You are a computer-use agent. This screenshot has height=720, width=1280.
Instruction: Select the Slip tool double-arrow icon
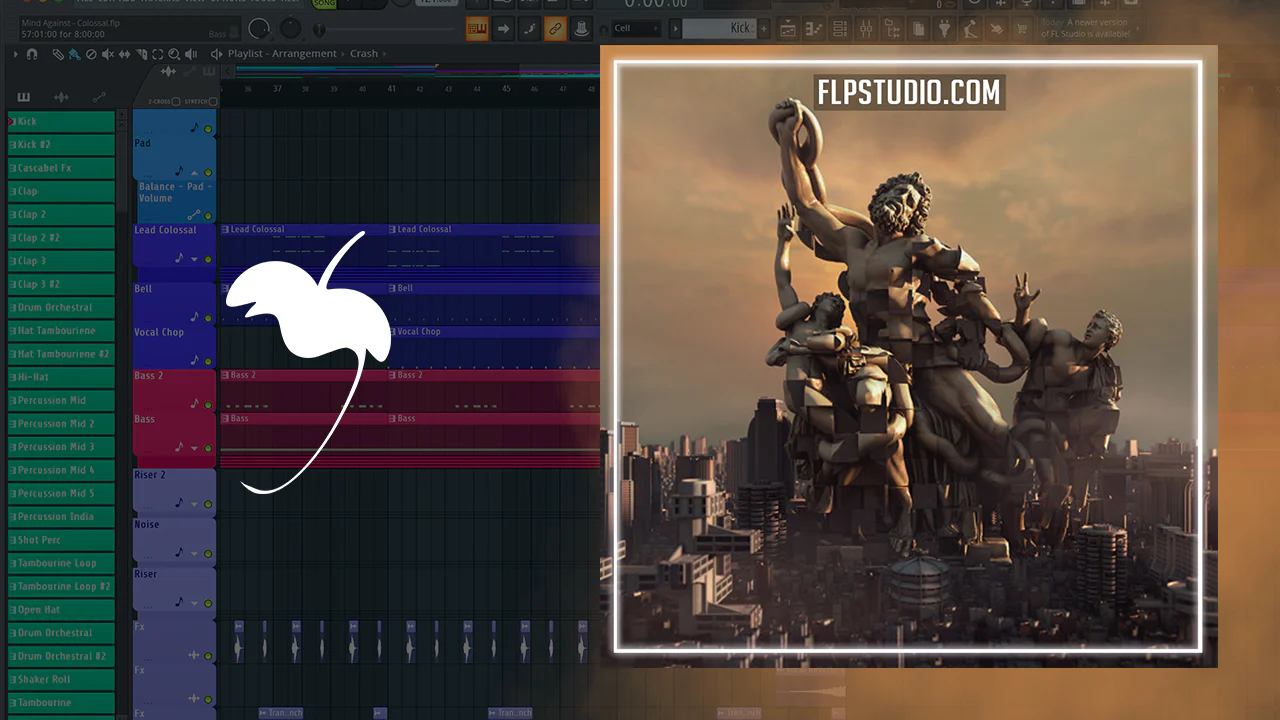tap(124, 54)
